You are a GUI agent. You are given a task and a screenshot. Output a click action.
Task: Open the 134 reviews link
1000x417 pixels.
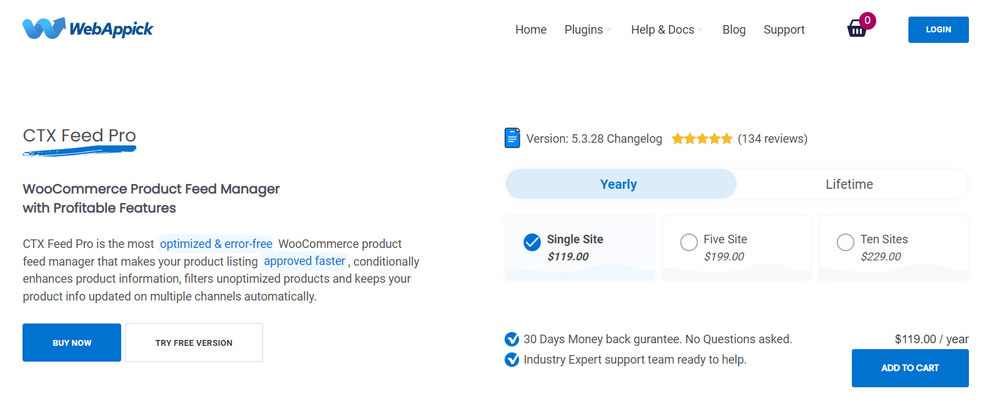772,139
